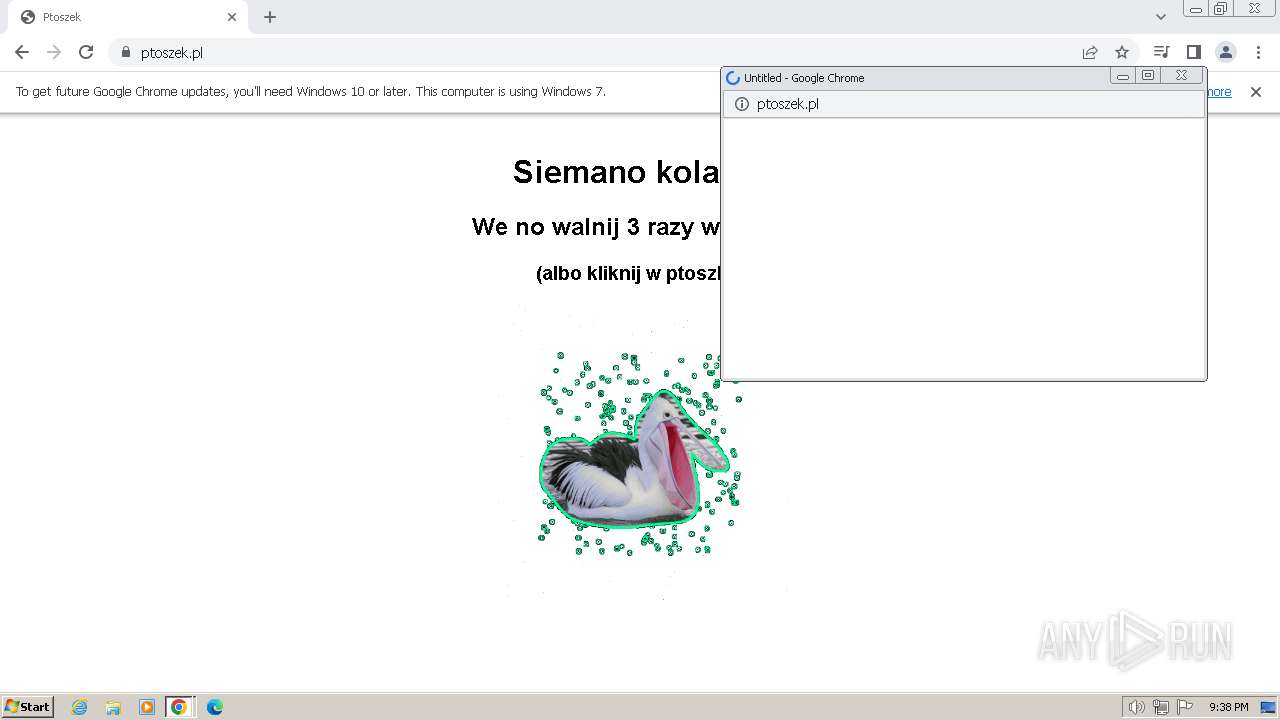Open media controls icon in toolbar
Viewport: 1280px width, 720px height.
coord(1161,52)
